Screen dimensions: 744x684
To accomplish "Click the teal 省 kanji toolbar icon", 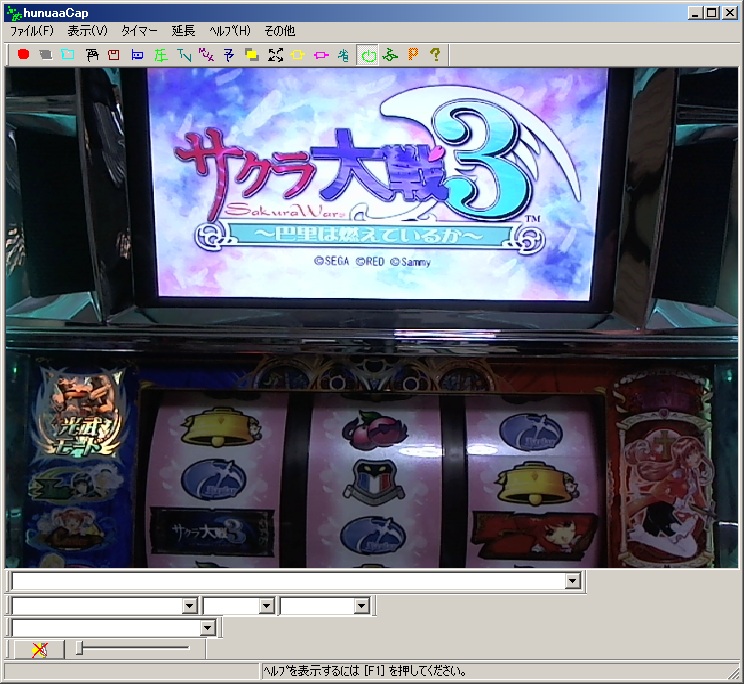I will [344, 55].
